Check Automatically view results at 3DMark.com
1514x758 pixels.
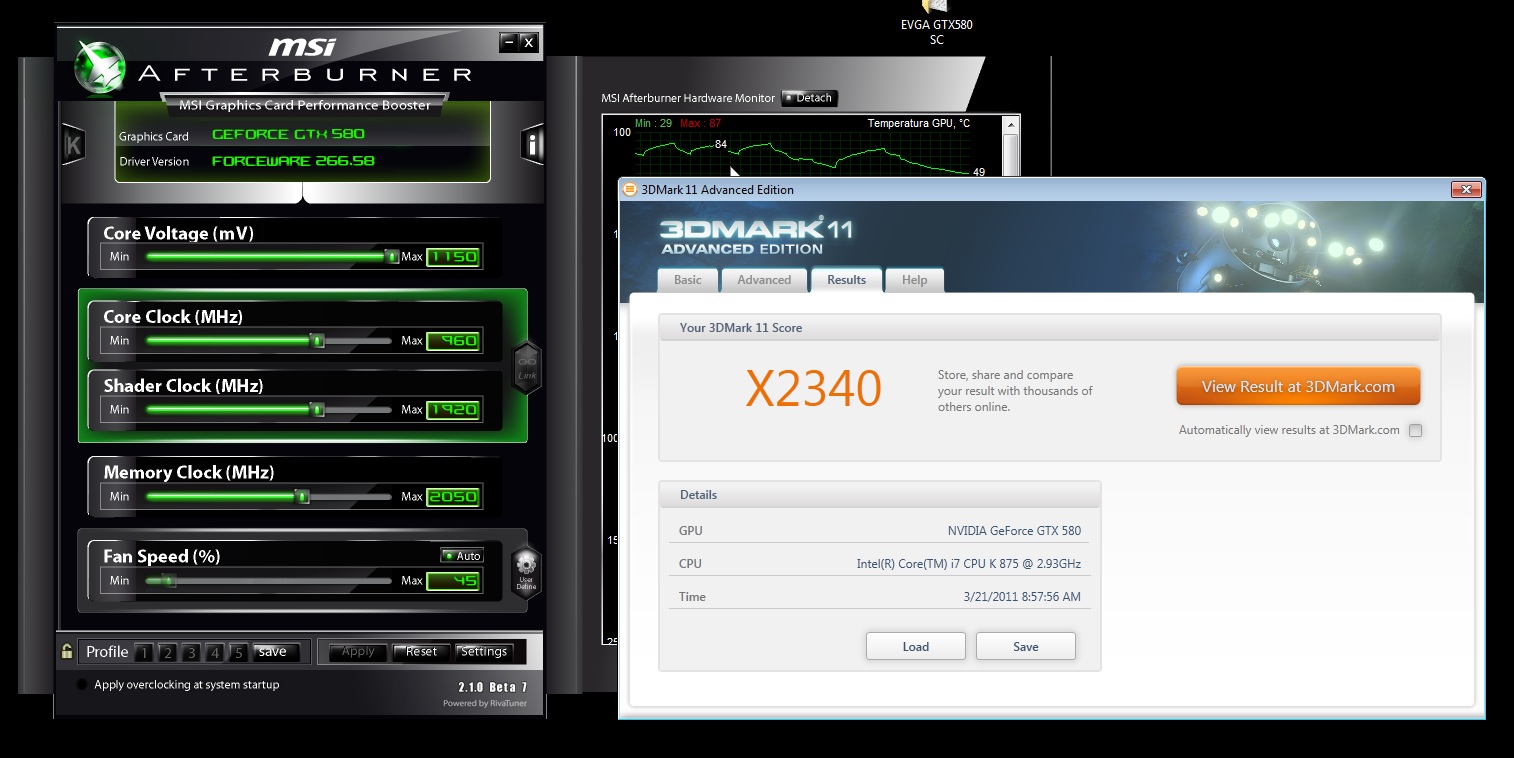tap(1415, 431)
